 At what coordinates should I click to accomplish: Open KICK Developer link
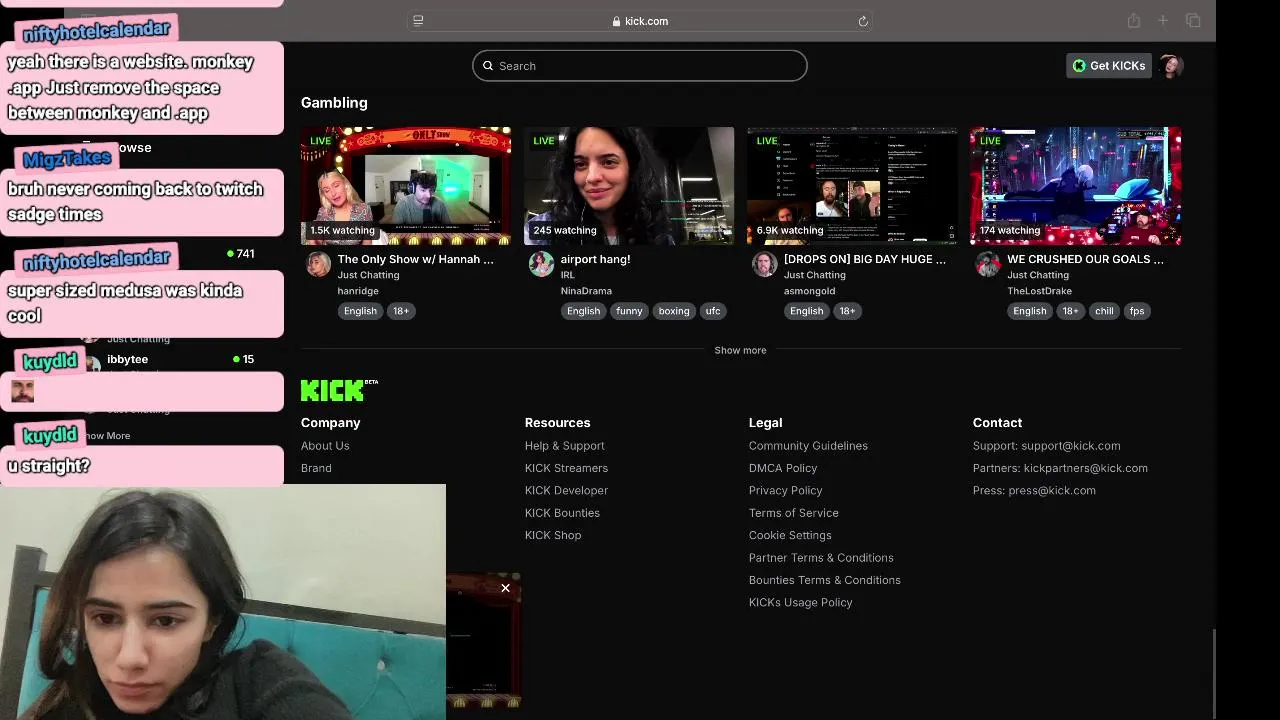(566, 490)
